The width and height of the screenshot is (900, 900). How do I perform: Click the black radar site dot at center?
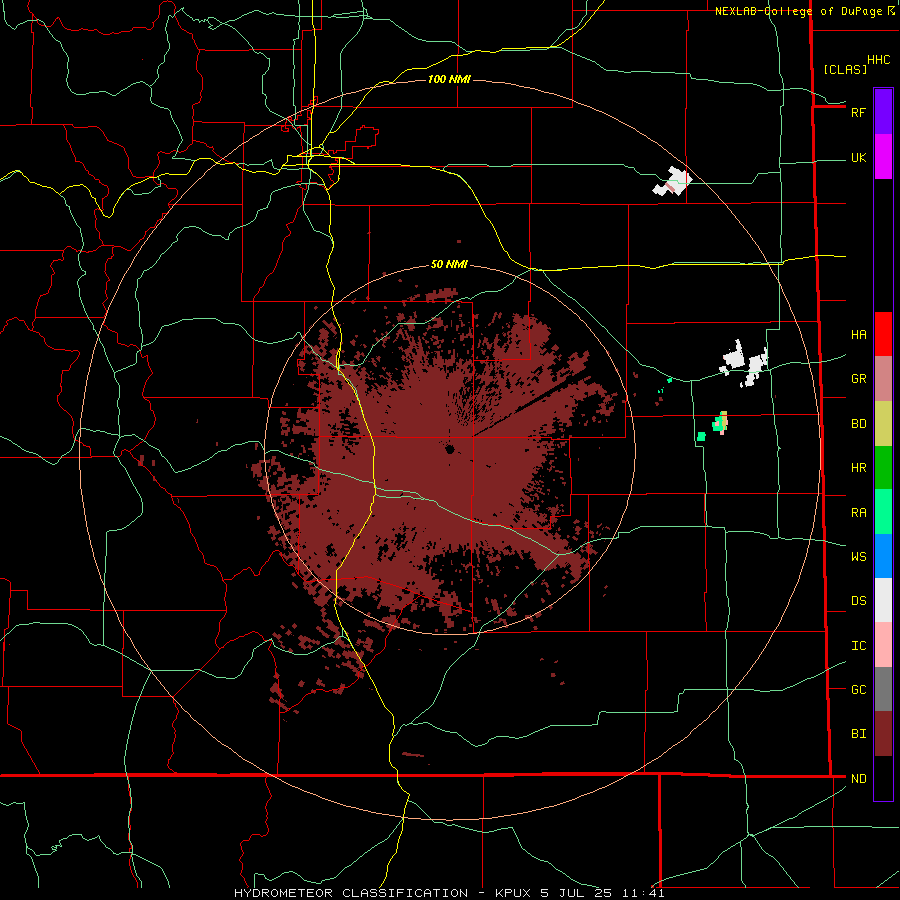click(450, 449)
